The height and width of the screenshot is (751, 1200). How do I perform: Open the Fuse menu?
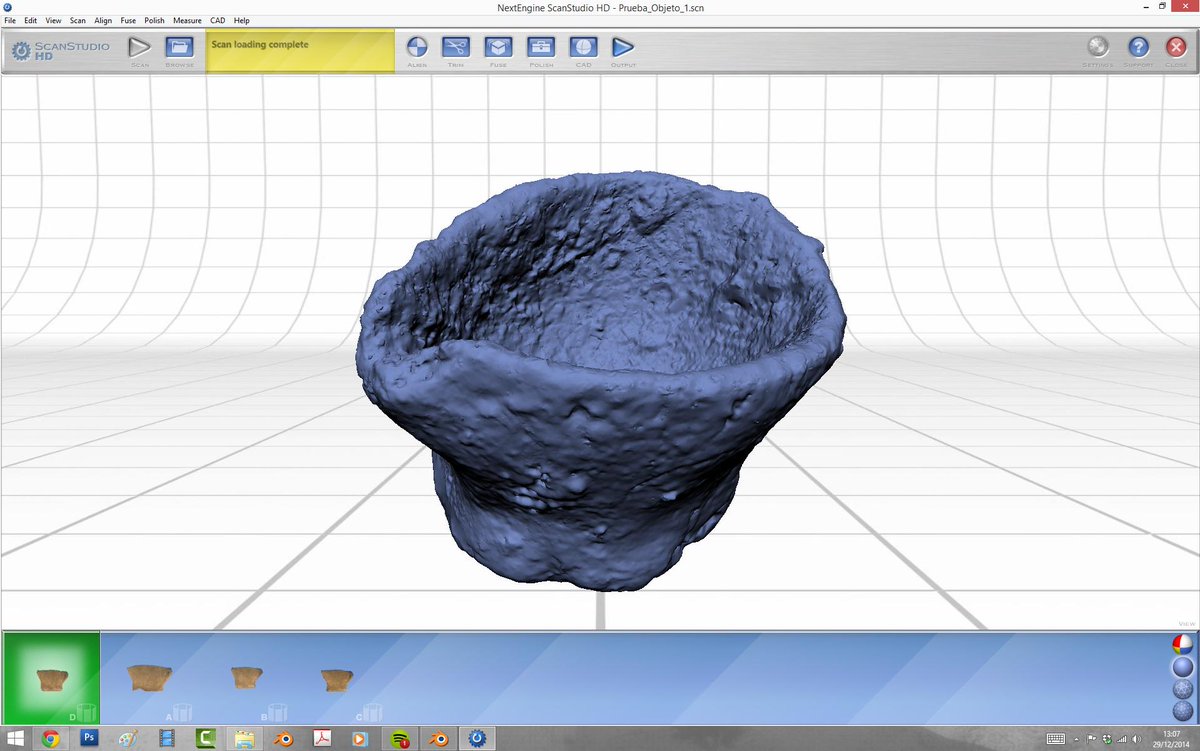tap(128, 20)
